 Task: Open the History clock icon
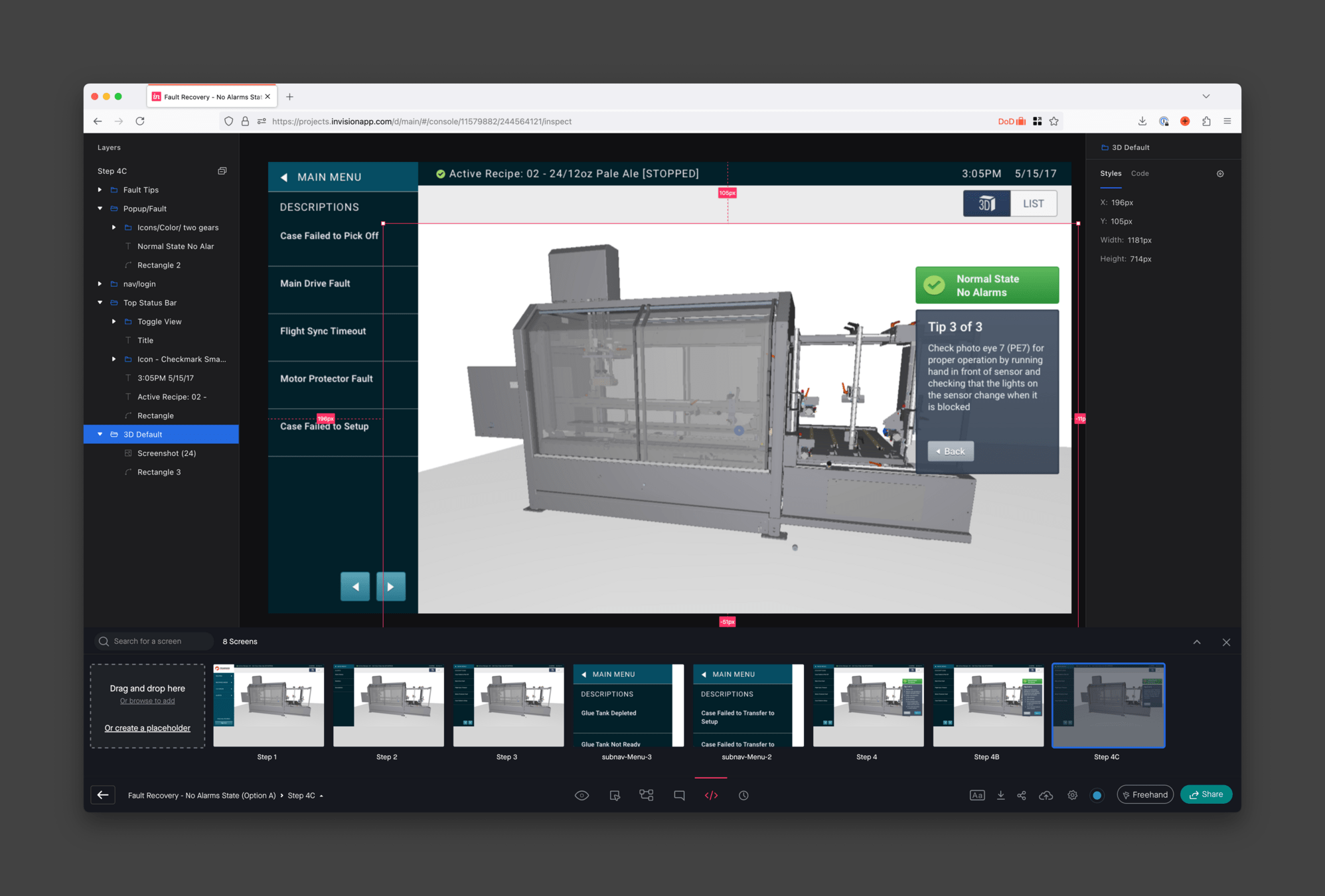point(743,795)
